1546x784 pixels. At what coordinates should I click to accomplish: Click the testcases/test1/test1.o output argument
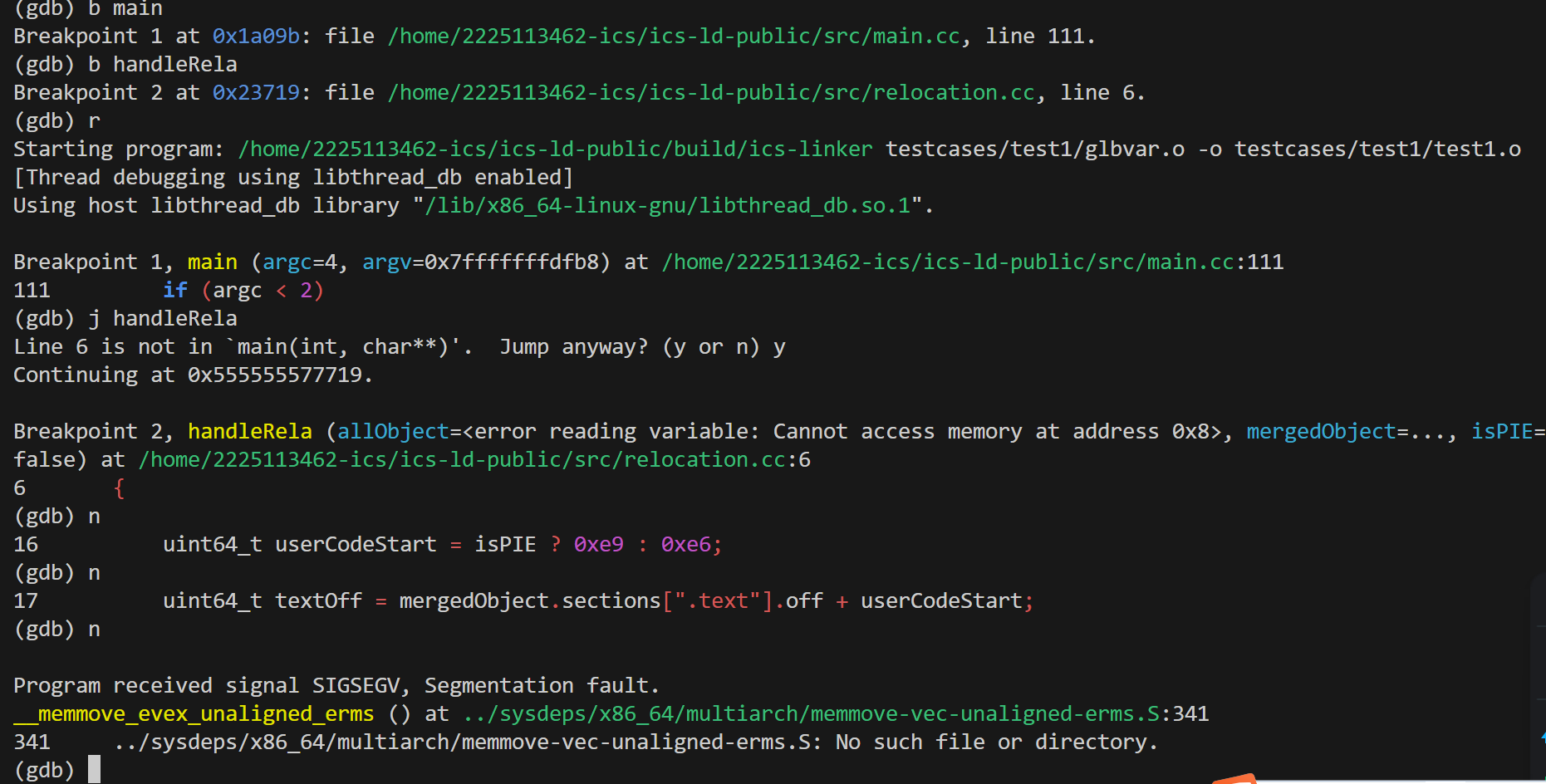[x=1377, y=149]
